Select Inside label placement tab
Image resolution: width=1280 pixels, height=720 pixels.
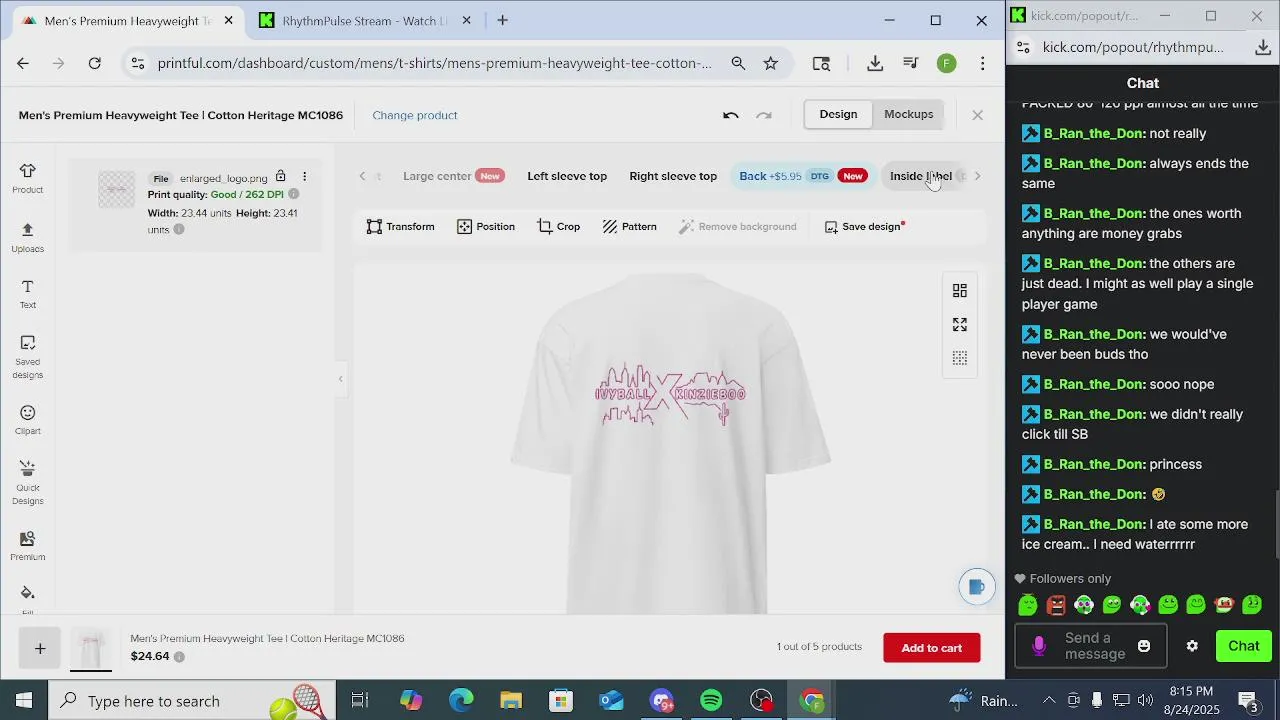pos(921,176)
